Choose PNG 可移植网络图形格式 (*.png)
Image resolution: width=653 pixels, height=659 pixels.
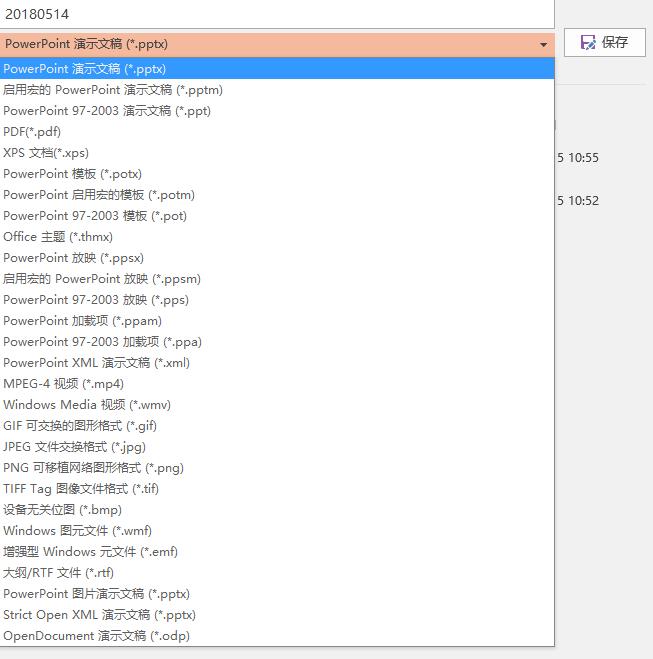[277, 468]
